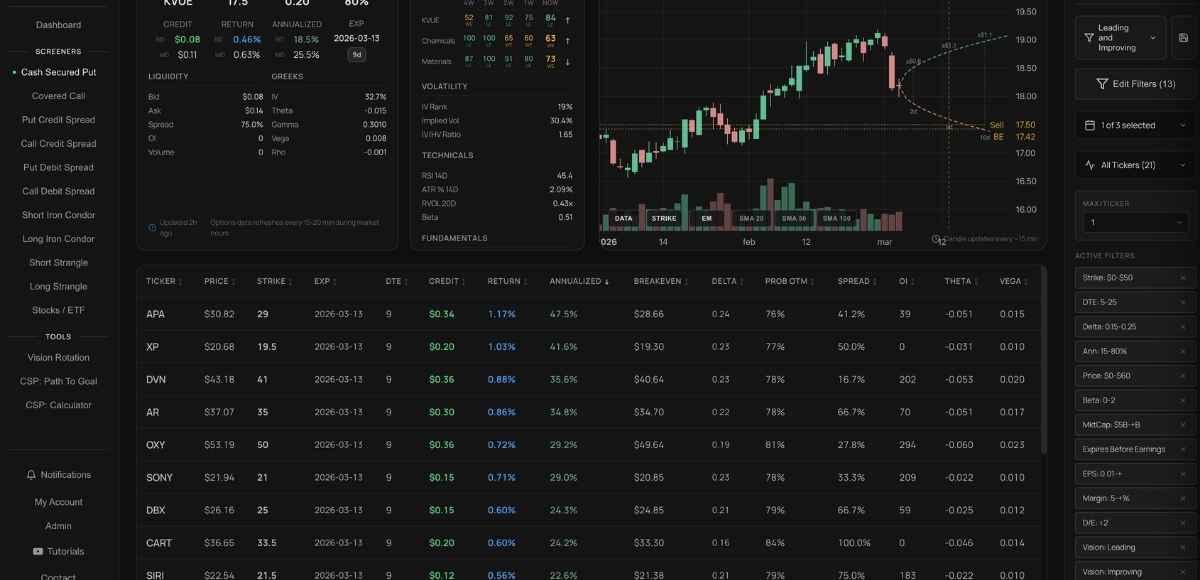This screenshot has height=580, width=1200.
Task: Go to Short Iron Condor screener
Action: (58, 215)
